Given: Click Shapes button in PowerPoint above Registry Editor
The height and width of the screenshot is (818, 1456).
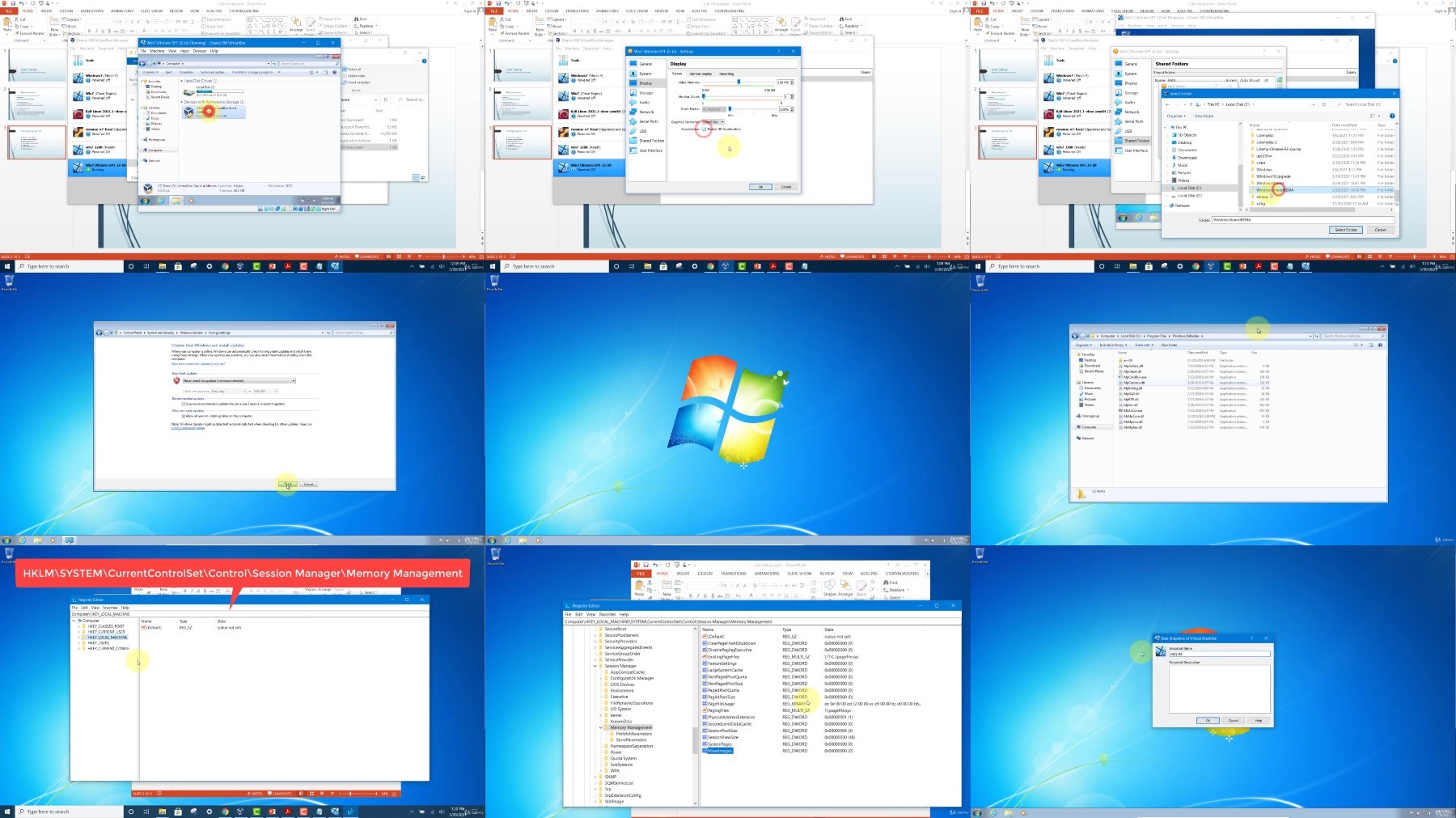Looking at the screenshot, I should pos(830,588).
